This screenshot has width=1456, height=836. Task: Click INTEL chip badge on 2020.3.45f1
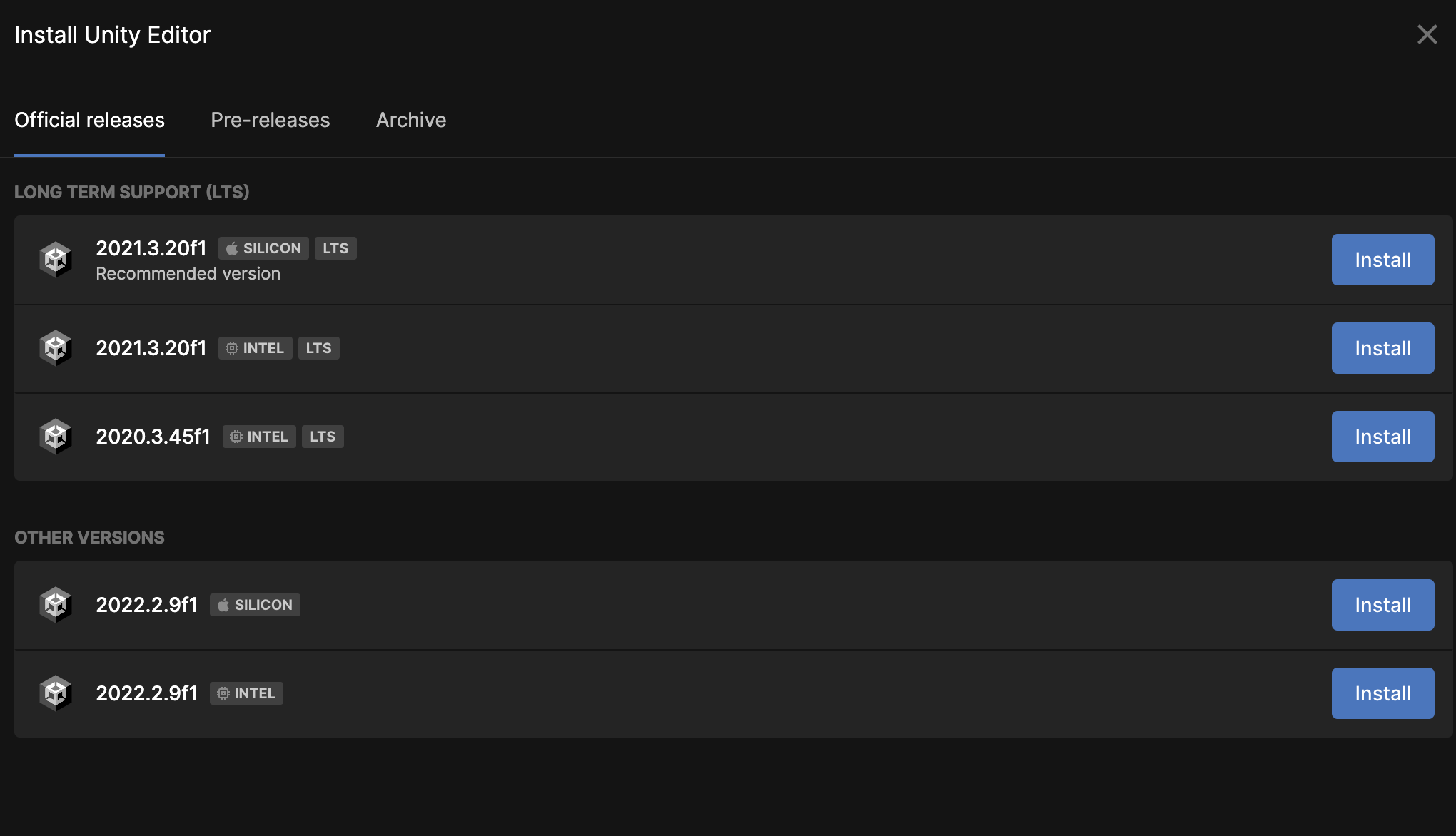[x=259, y=437]
